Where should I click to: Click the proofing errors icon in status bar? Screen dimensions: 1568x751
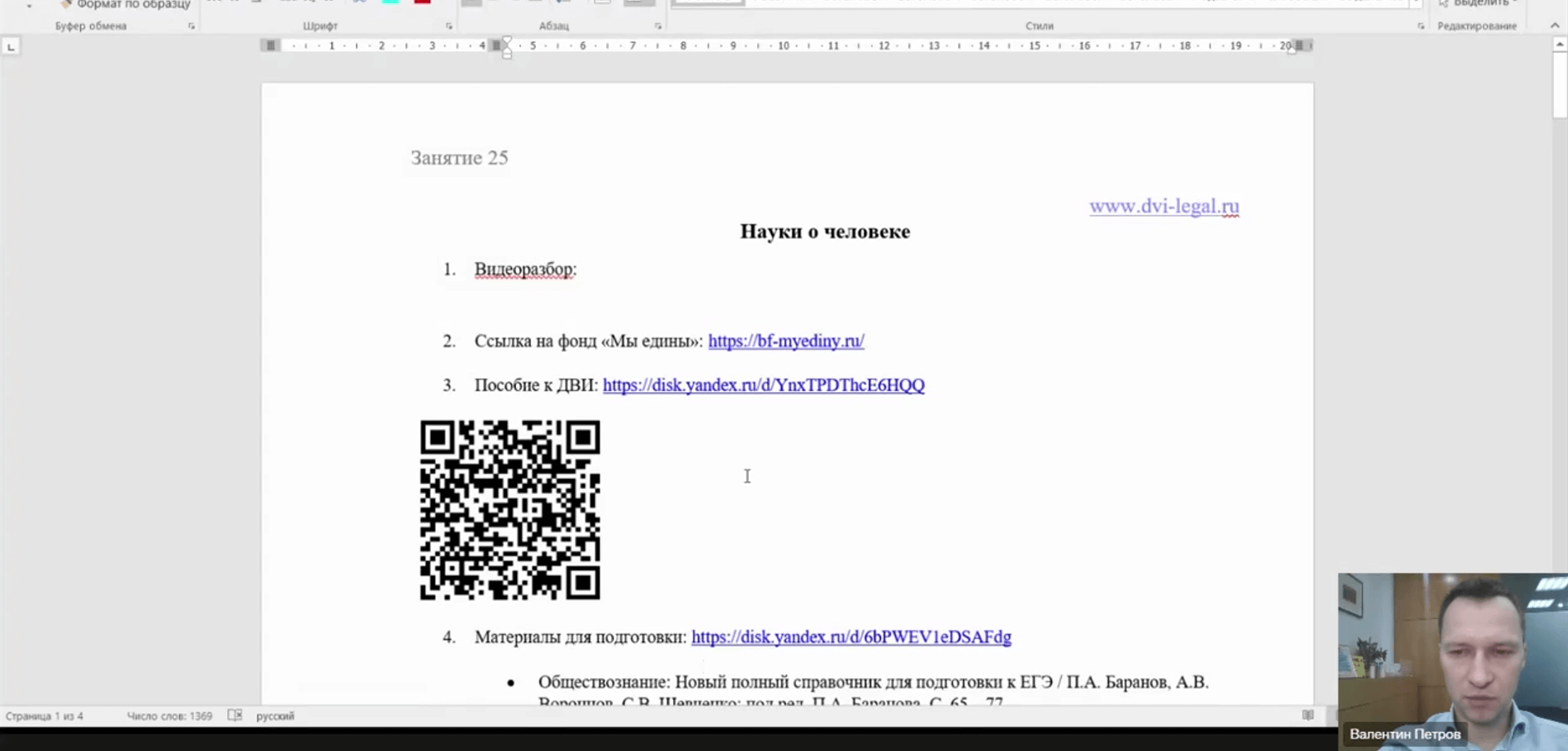(x=235, y=716)
